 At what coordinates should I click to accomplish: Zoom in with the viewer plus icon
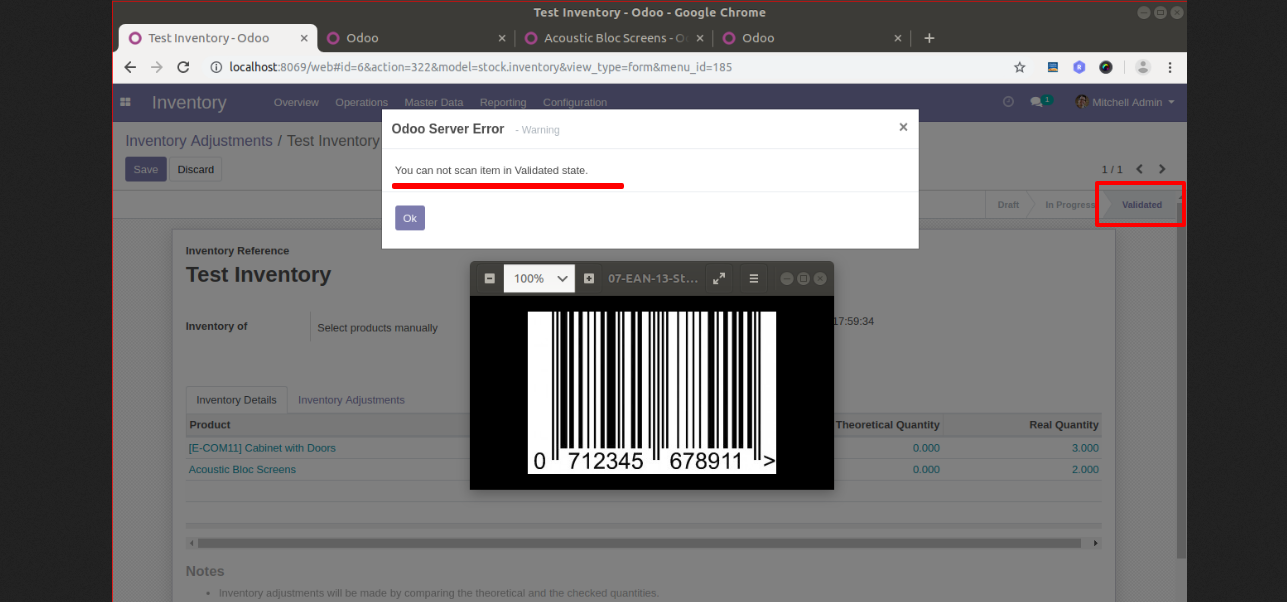tap(589, 278)
